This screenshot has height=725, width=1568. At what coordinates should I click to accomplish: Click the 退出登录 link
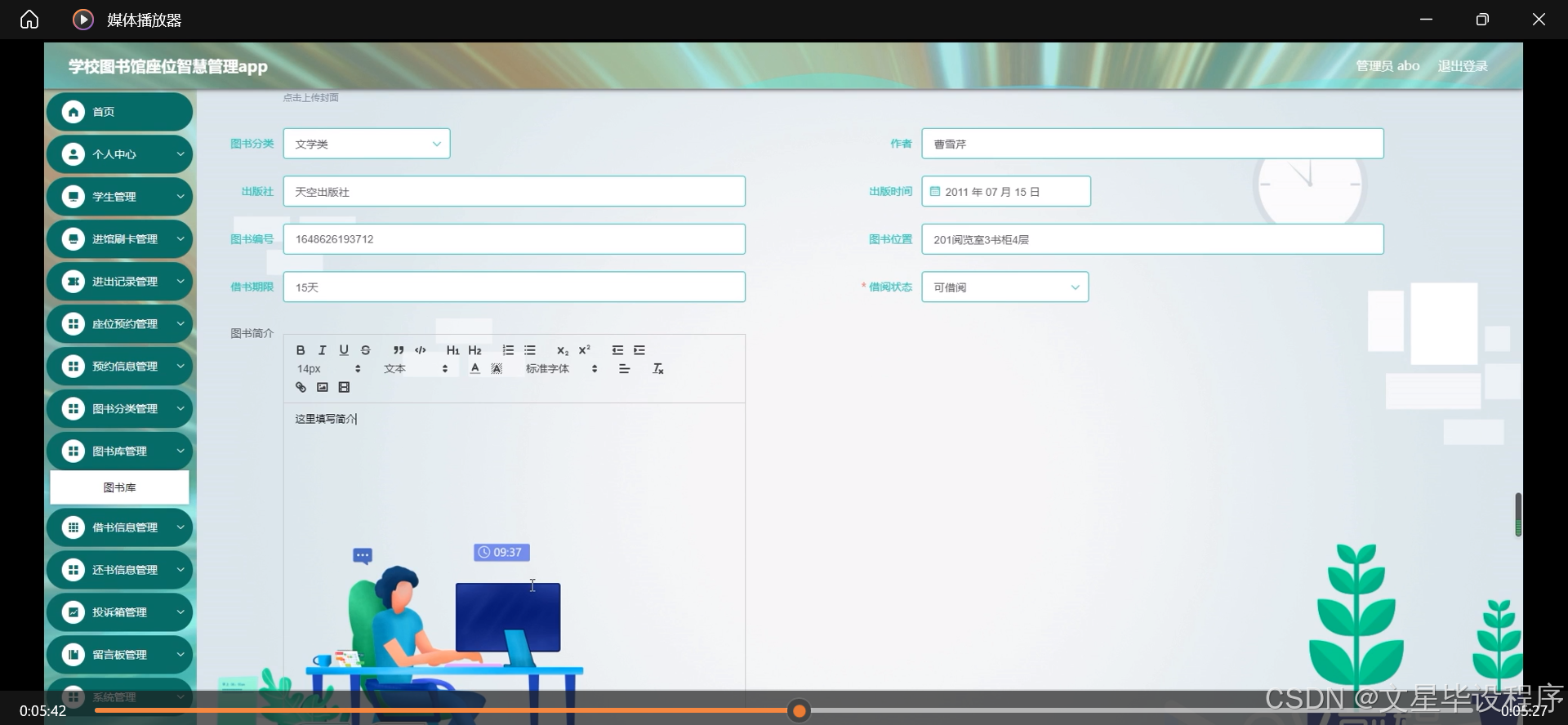tap(1463, 66)
